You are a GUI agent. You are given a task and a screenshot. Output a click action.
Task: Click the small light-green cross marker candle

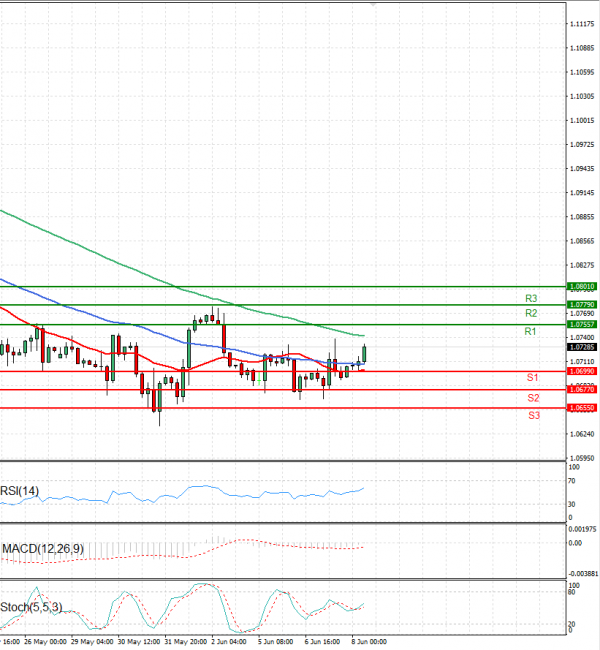pos(259,379)
